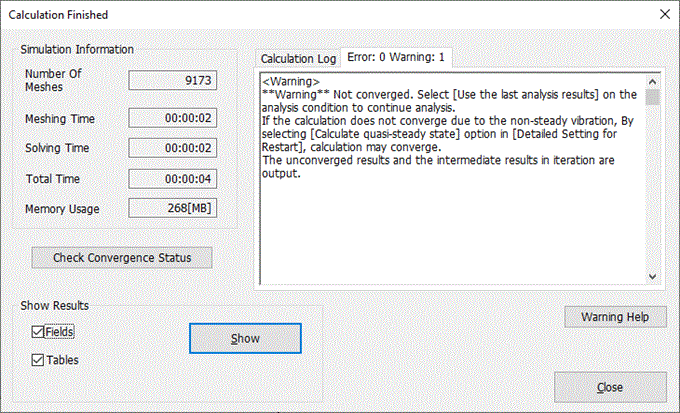This screenshot has width=680, height=413.
Task: Click the Solving Time value field
Action: (173, 149)
